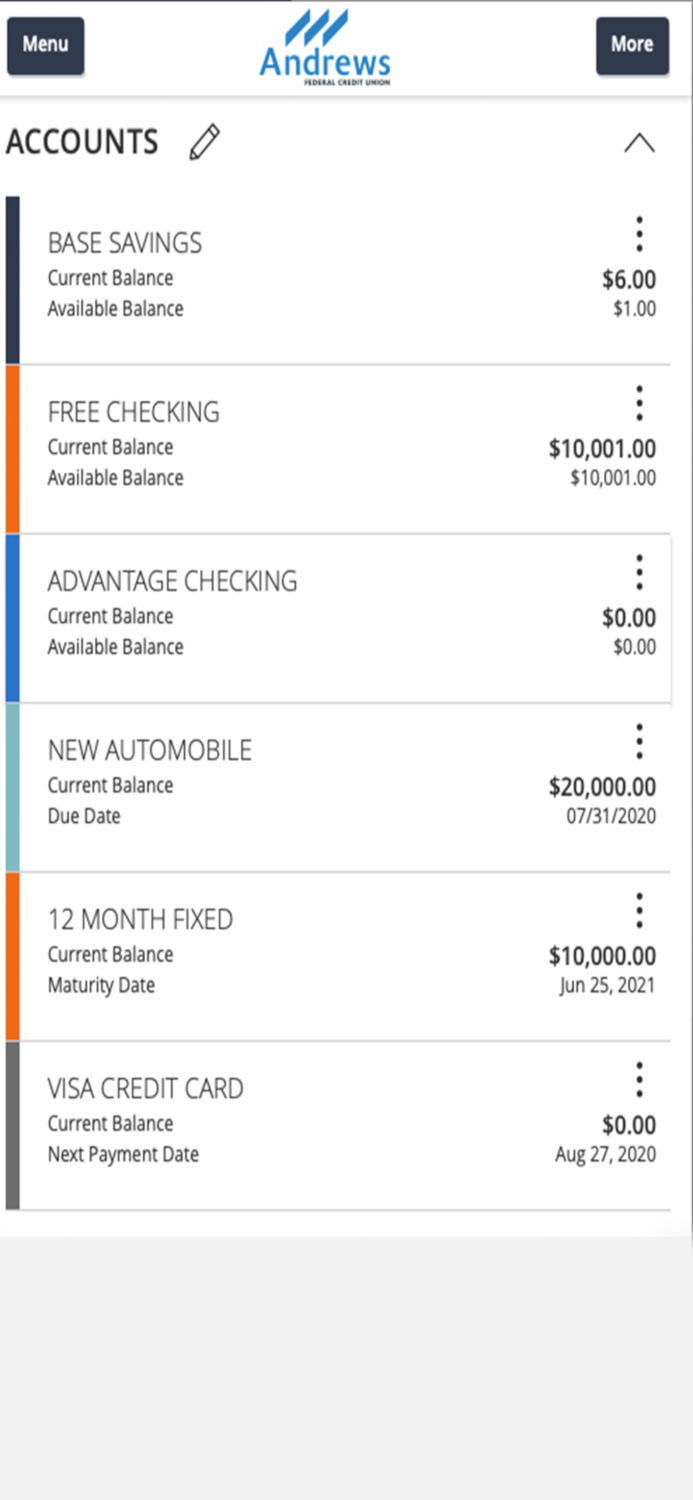Open the More menu
The width and height of the screenshot is (693, 1500).
632,45
